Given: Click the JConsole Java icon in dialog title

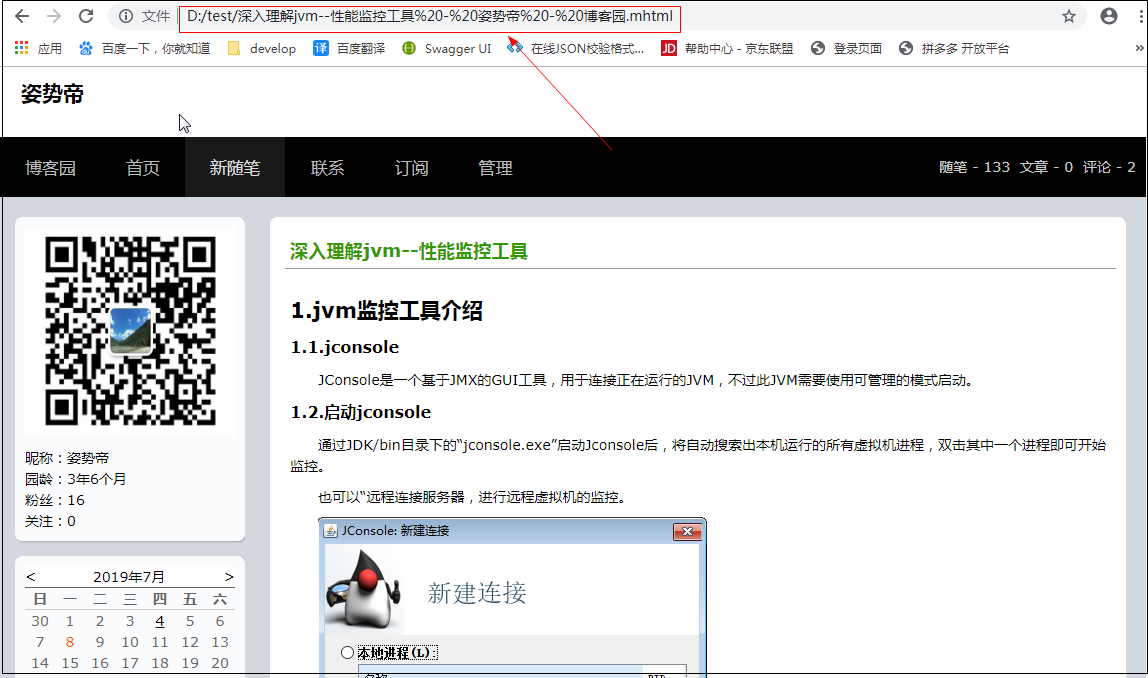Looking at the screenshot, I should click(331, 531).
